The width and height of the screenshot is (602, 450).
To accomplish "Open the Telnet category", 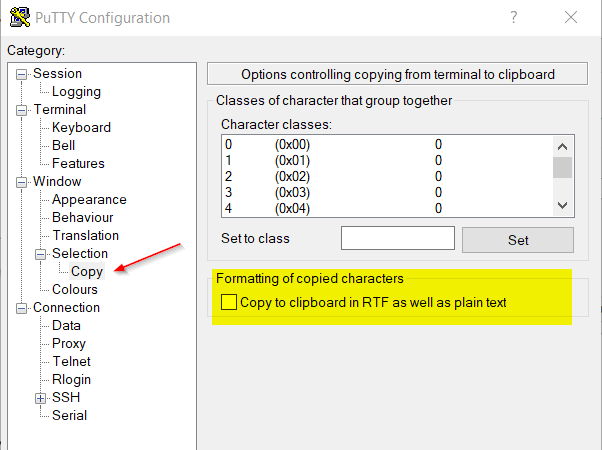I will click(71, 361).
